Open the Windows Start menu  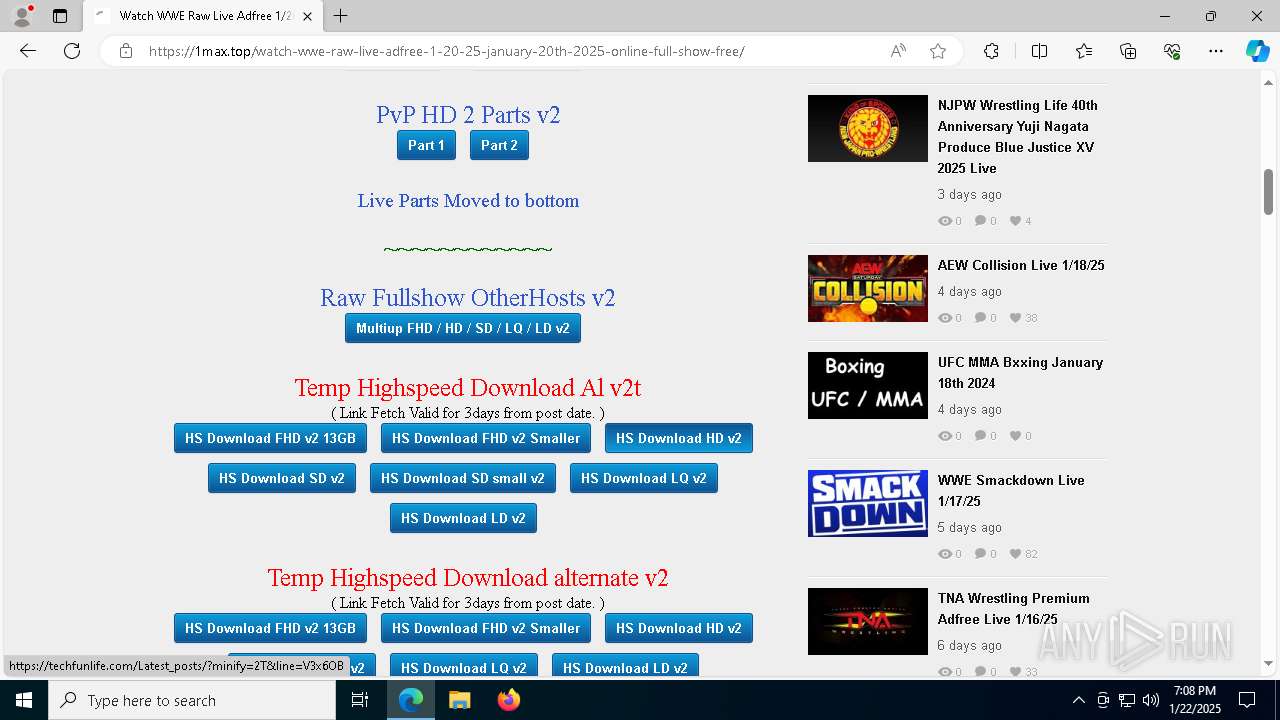pos(24,700)
